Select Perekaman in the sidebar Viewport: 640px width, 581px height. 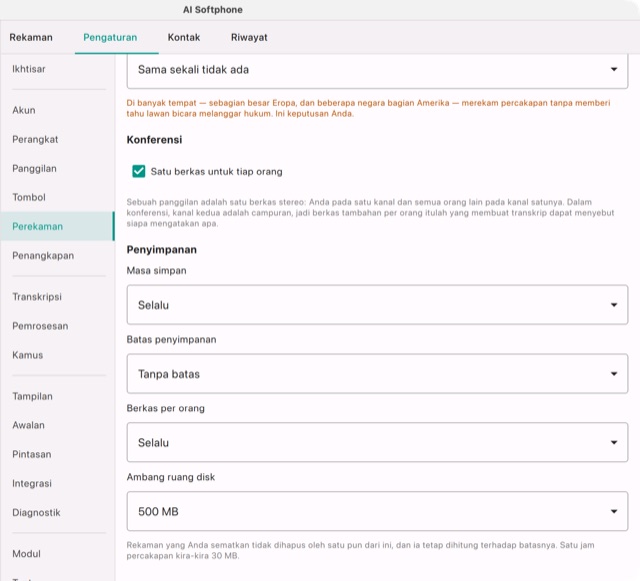[x=58, y=227]
